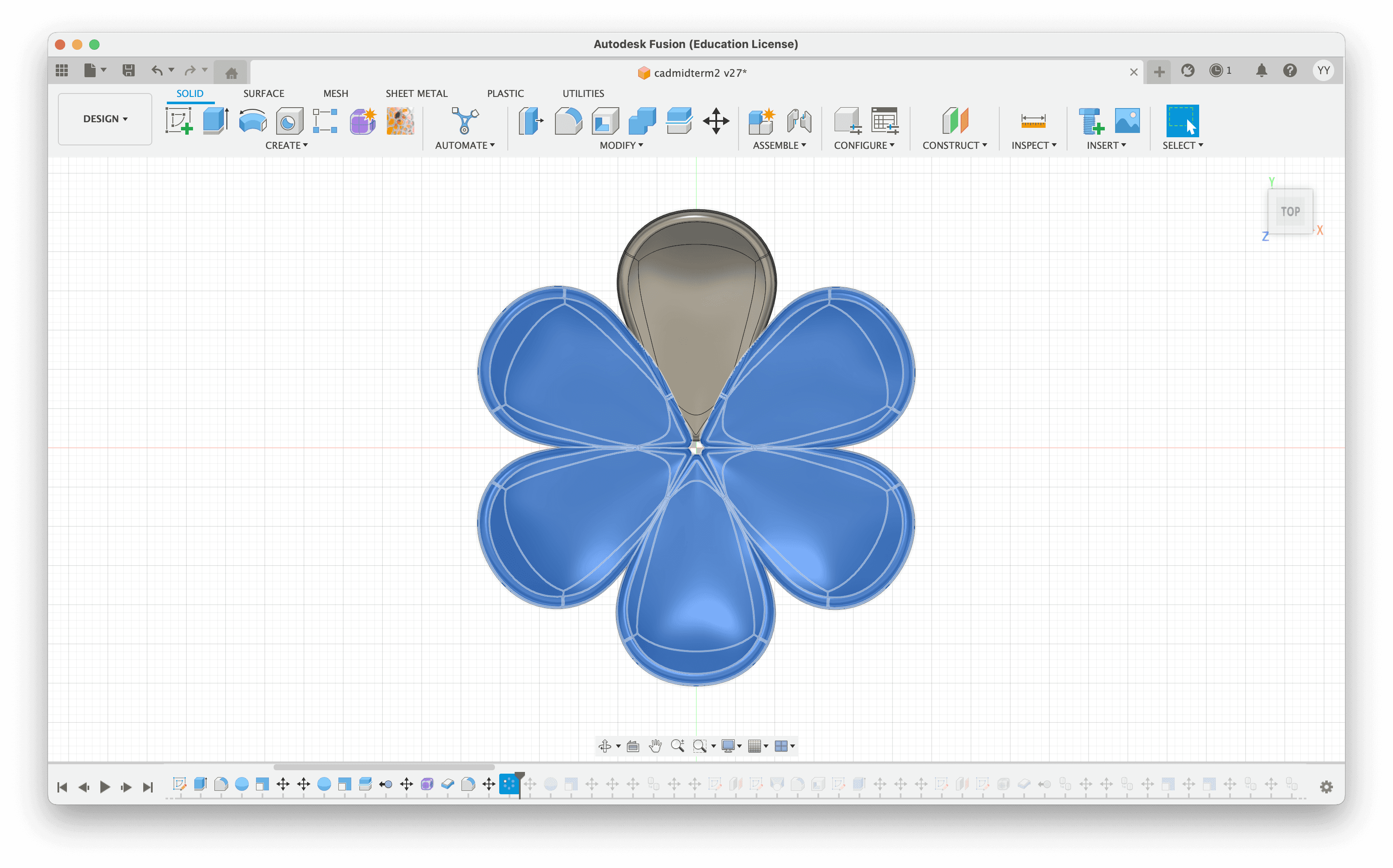The image size is (1393, 868).
Task: Open the Insert Canvas image icon
Action: coord(1127,121)
